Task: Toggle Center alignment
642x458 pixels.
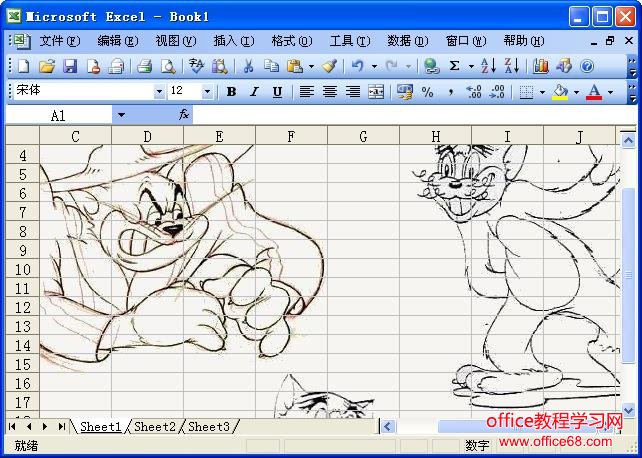Action: (x=330, y=92)
